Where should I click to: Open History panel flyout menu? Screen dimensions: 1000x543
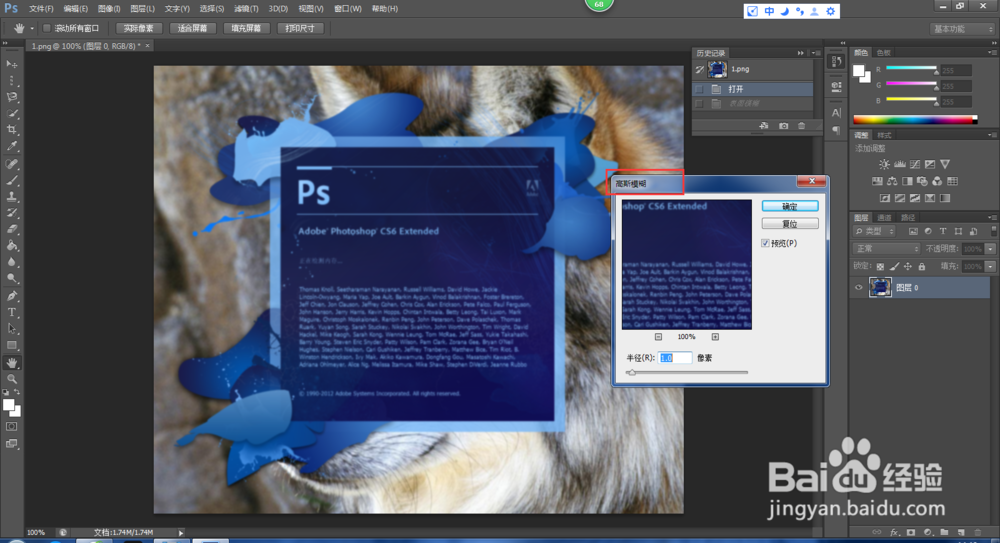(x=816, y=53)
